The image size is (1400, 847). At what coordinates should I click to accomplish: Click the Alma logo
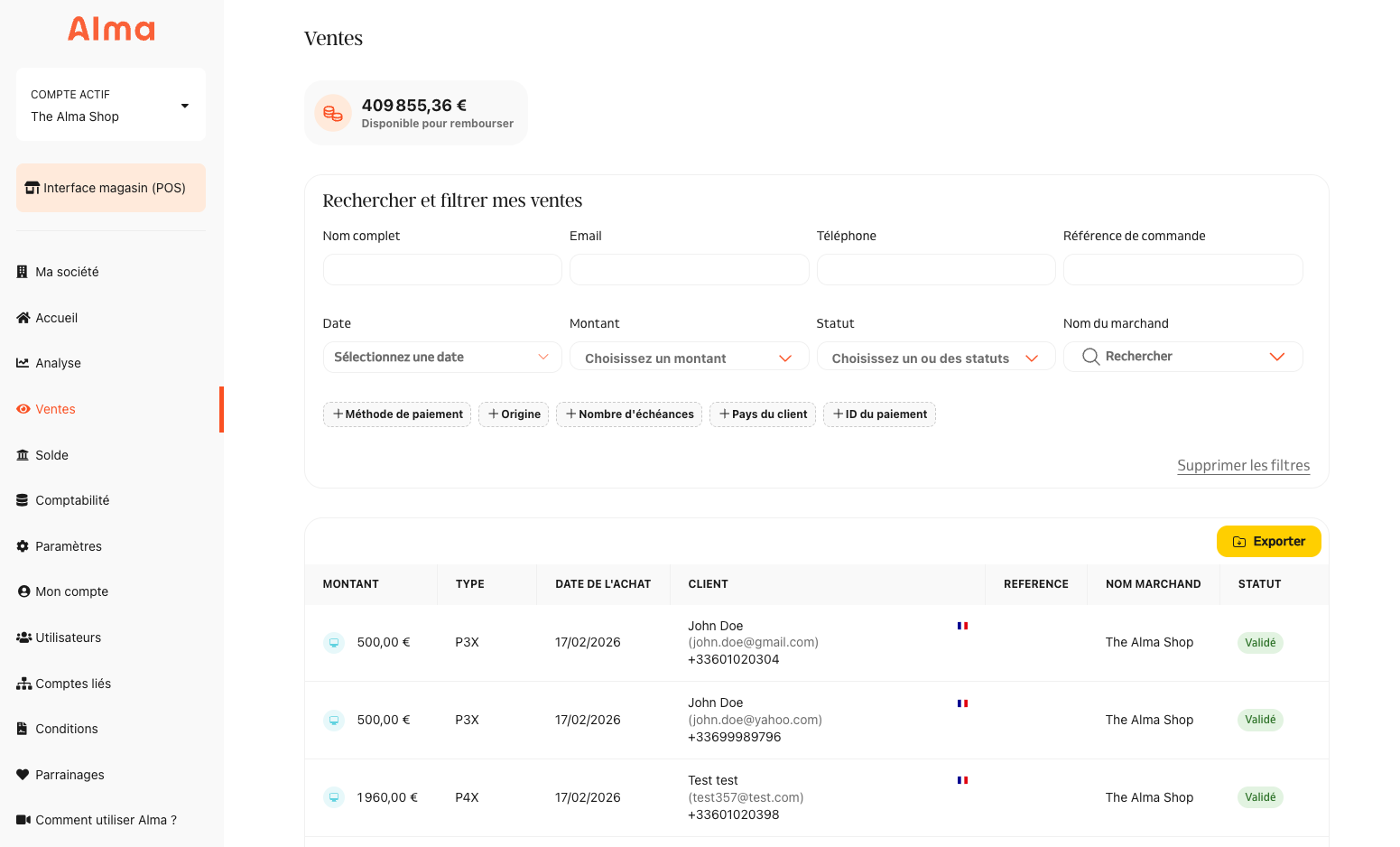pyautogui.click(x=111, y=29)
